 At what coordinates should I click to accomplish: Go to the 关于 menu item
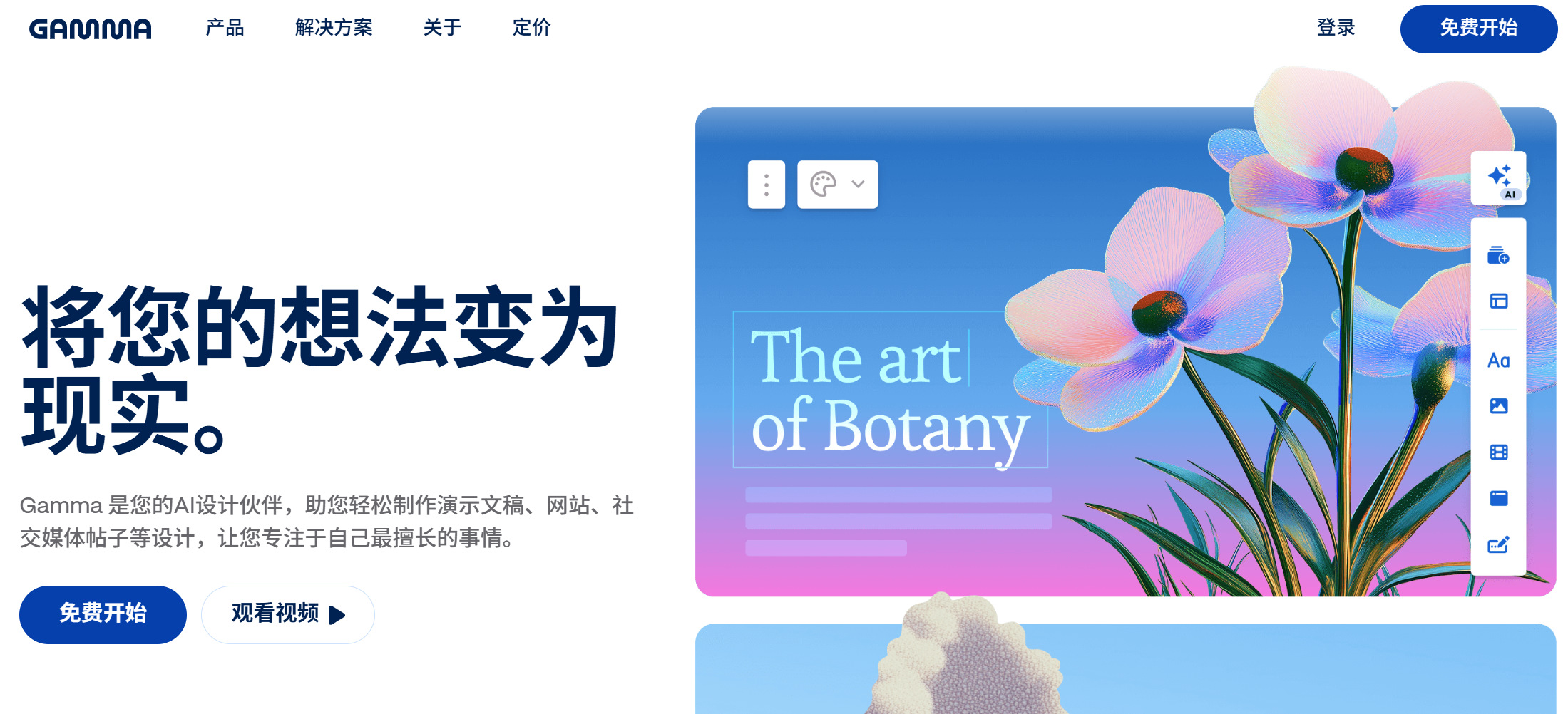[x=442, y=28]
